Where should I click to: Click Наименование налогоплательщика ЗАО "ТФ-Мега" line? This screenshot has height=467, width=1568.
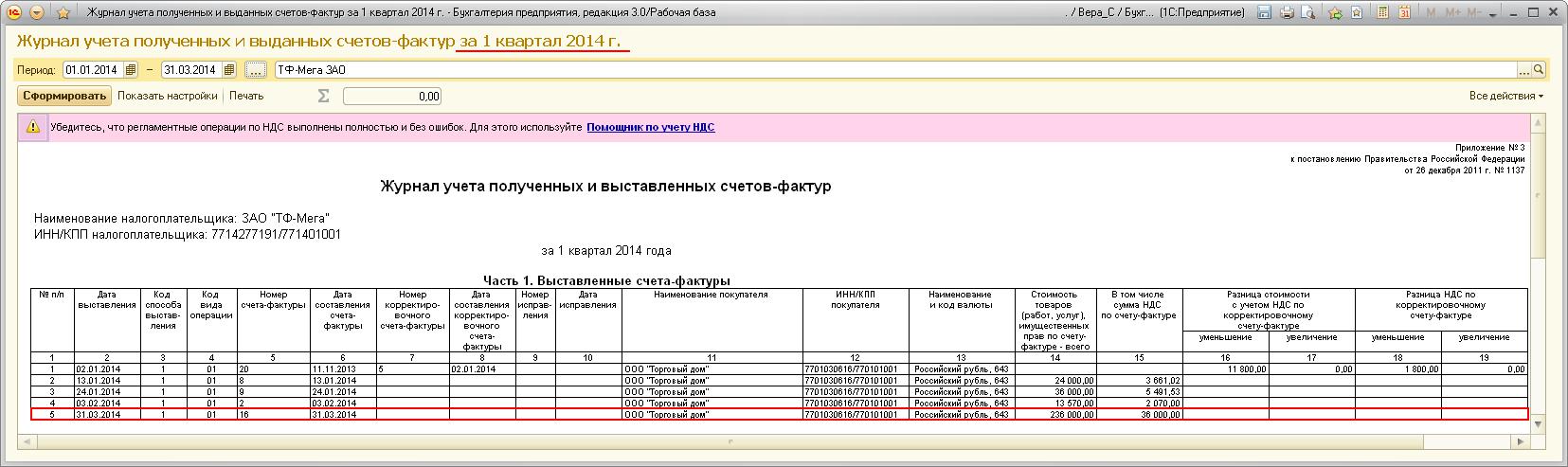(182, 218)
